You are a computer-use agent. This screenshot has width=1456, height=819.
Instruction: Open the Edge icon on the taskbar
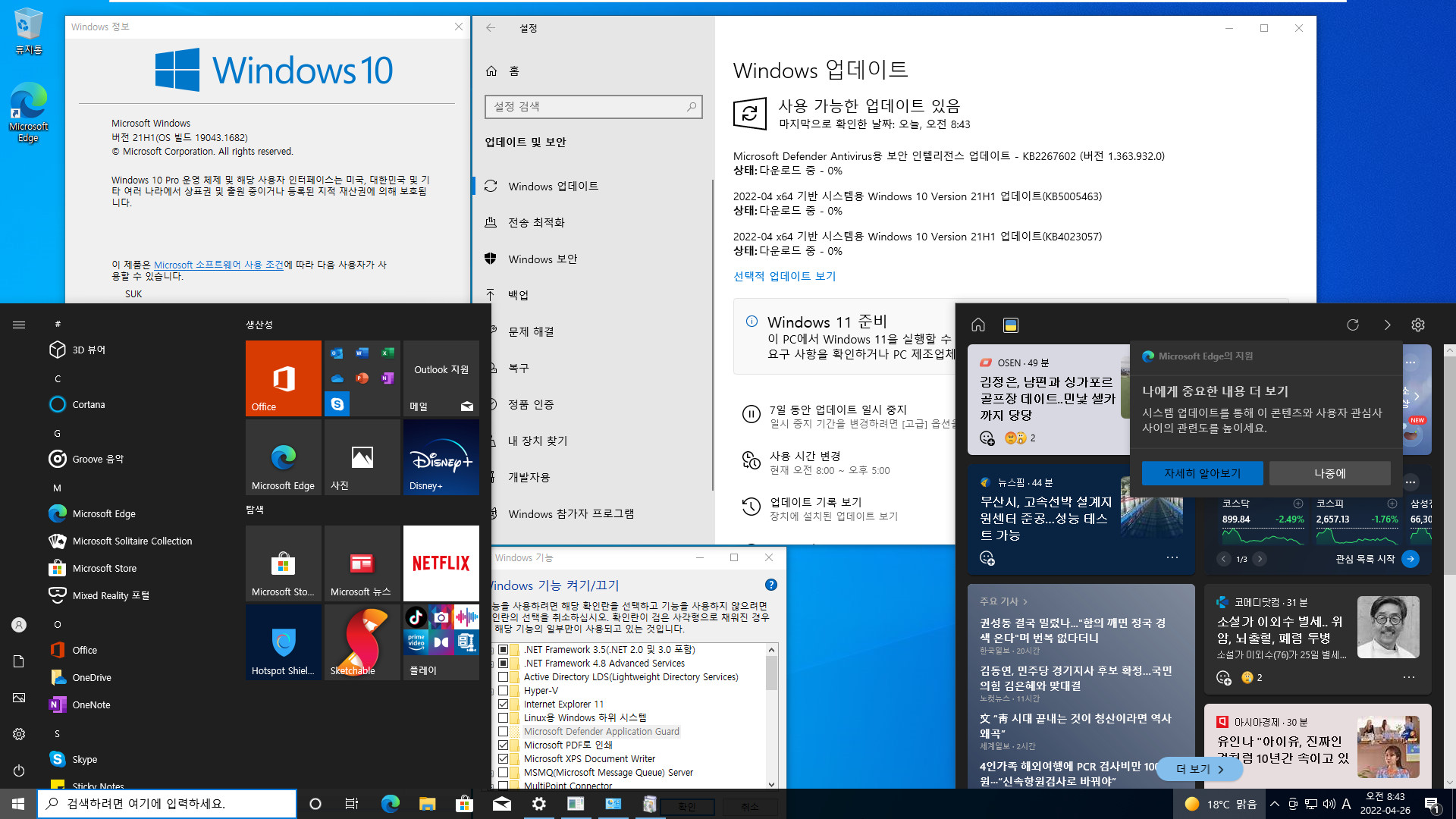click(x=391, y=804)
